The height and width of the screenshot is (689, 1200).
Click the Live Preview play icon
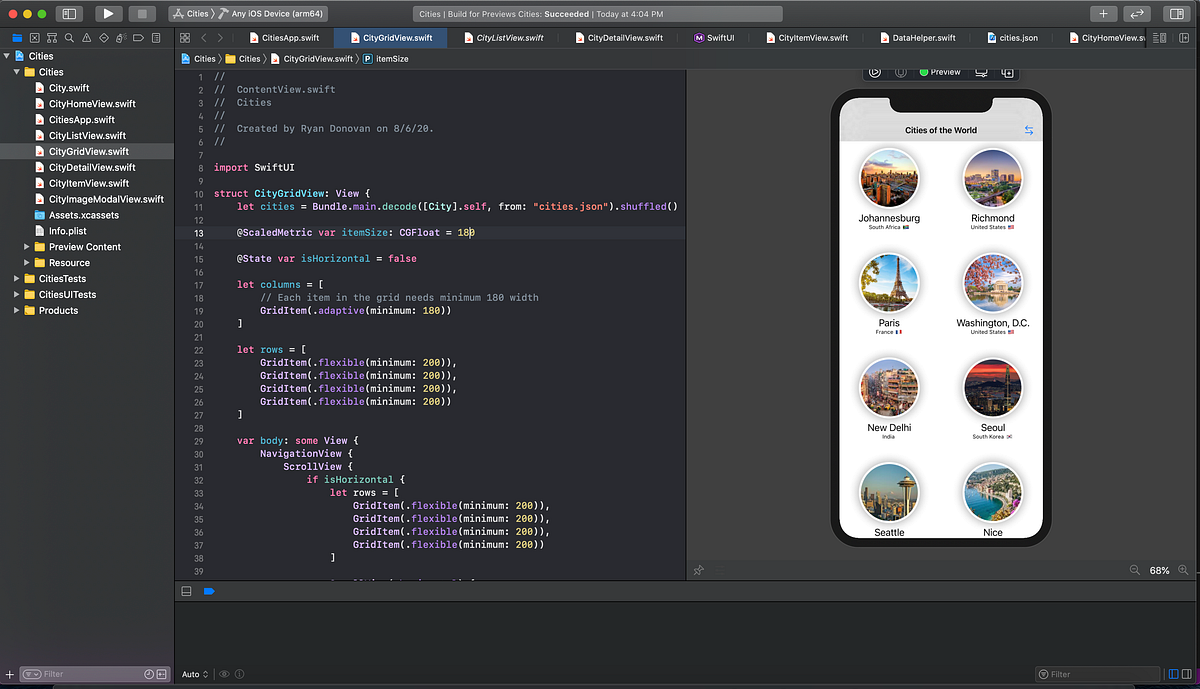875,72
